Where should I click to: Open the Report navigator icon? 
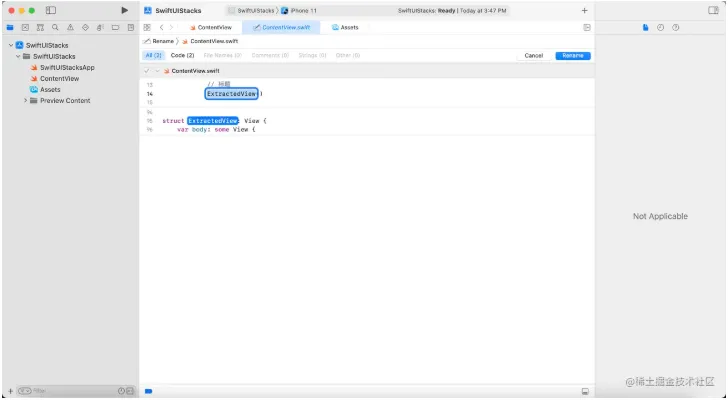pos(130,28)
